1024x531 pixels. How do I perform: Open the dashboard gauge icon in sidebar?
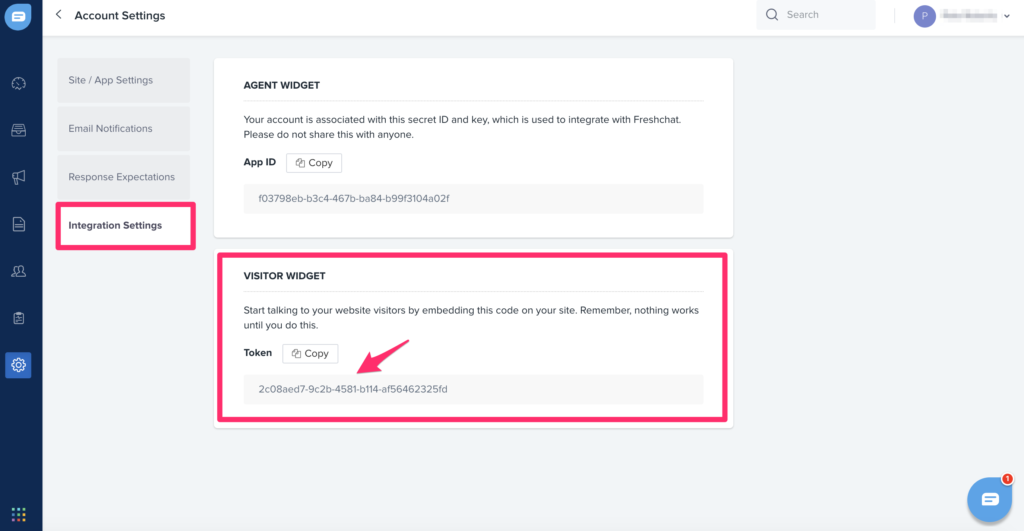coord(19,84)
